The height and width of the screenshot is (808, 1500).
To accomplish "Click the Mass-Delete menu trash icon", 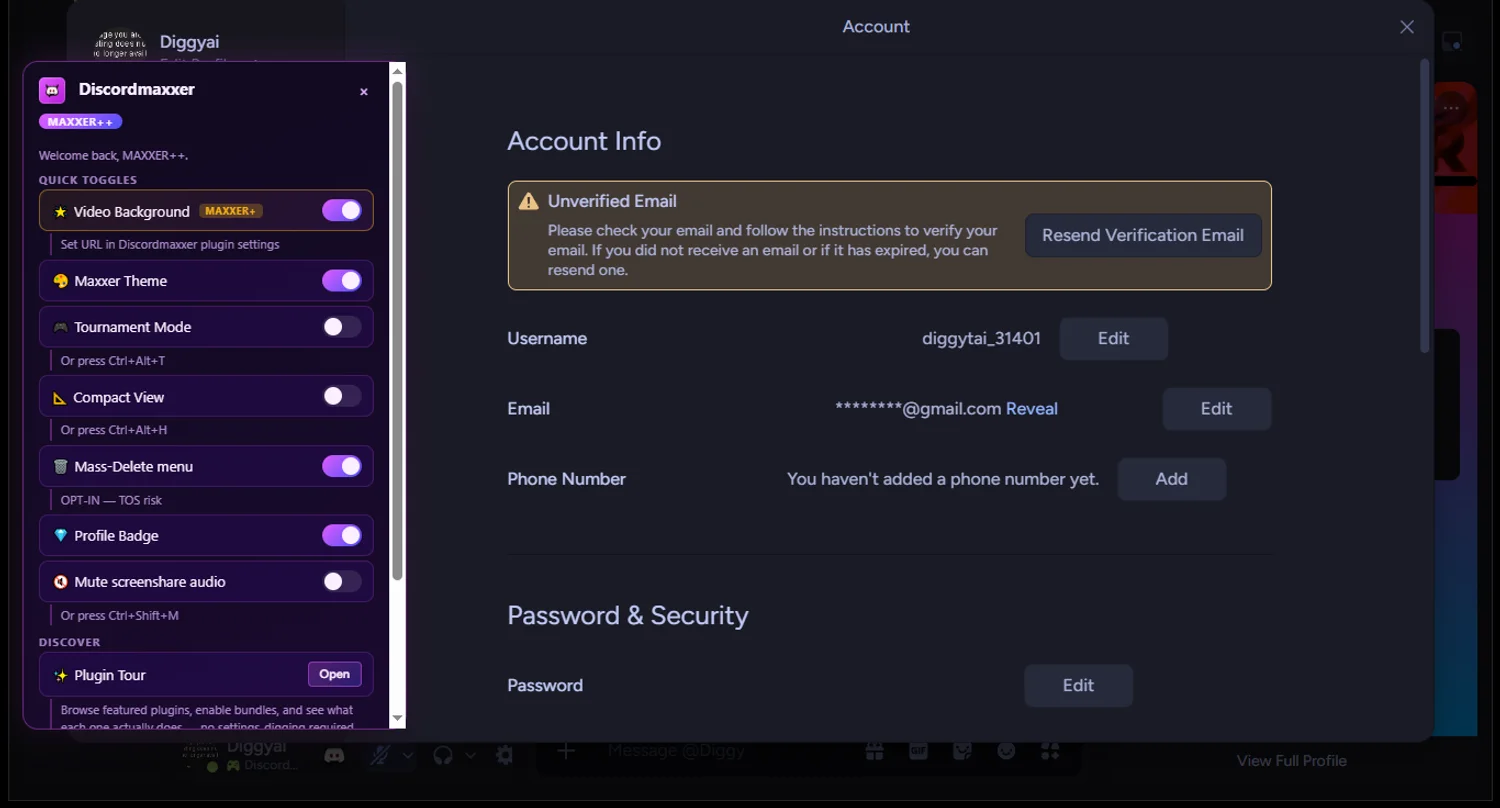I will 60,466.
